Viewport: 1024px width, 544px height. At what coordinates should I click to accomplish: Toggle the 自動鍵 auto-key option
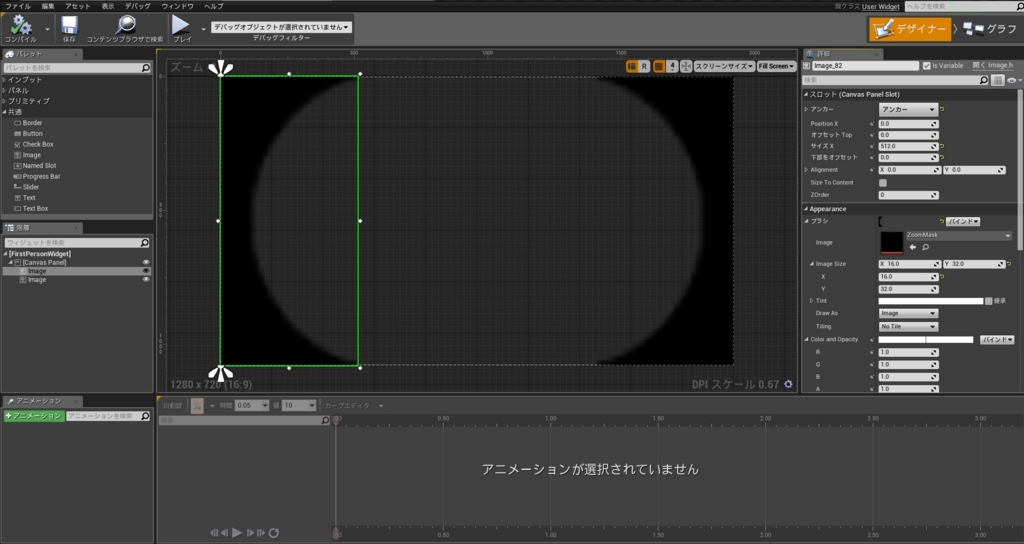(172, 406)
